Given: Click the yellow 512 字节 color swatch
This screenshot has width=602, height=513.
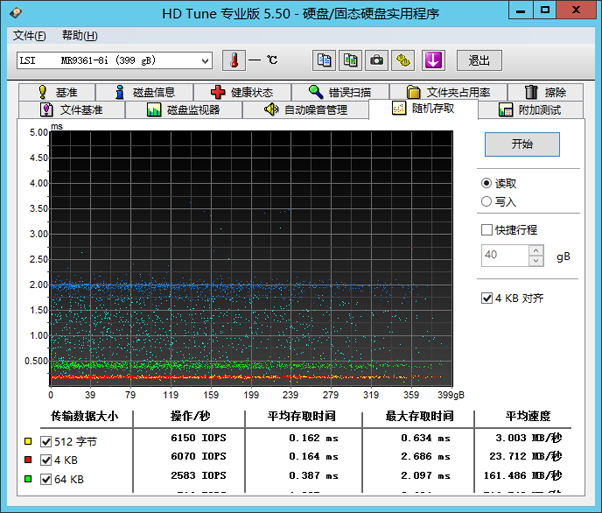Looking at the screenshot, I should pos(28,441).
